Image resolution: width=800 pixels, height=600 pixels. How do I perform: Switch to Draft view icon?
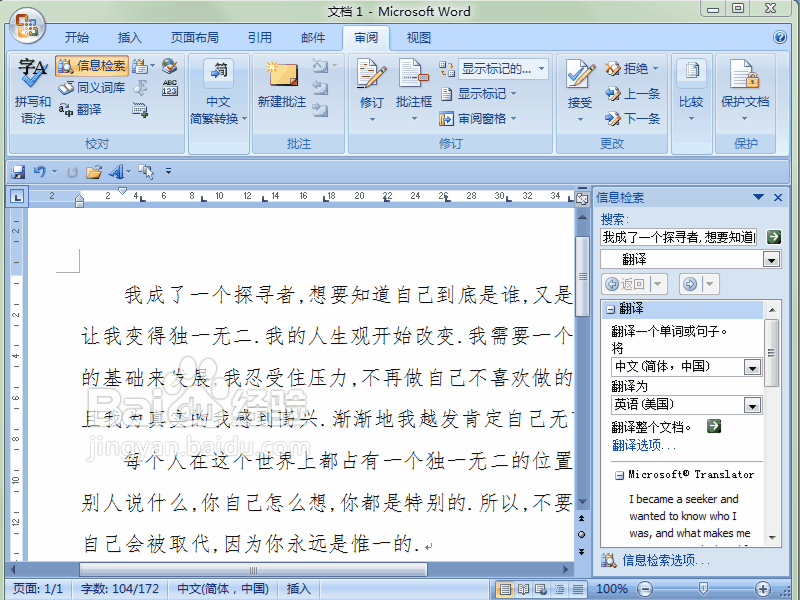point(578,589)
